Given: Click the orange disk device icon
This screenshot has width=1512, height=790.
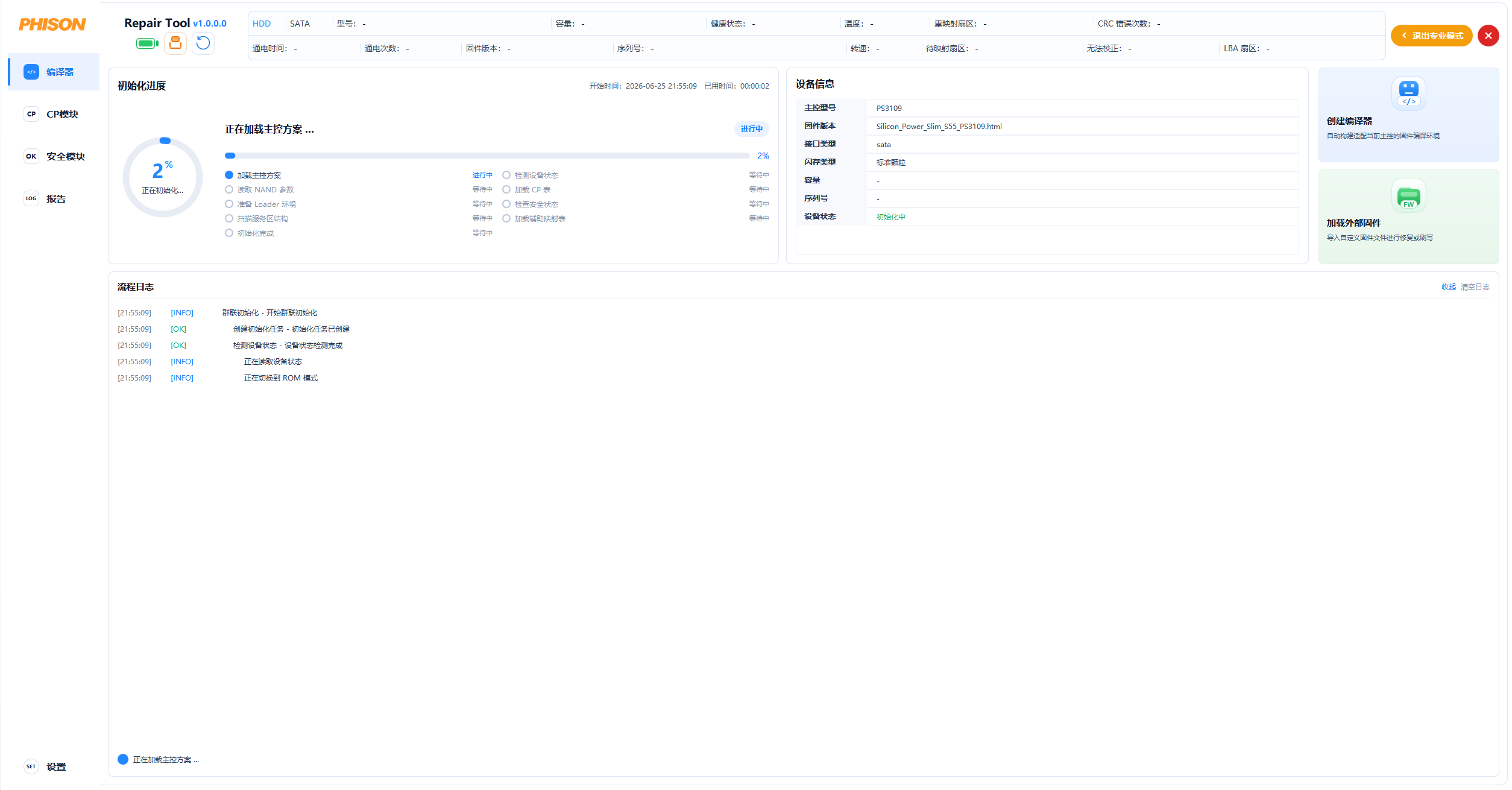Looking at the screenshot, I should click(175, 43).
